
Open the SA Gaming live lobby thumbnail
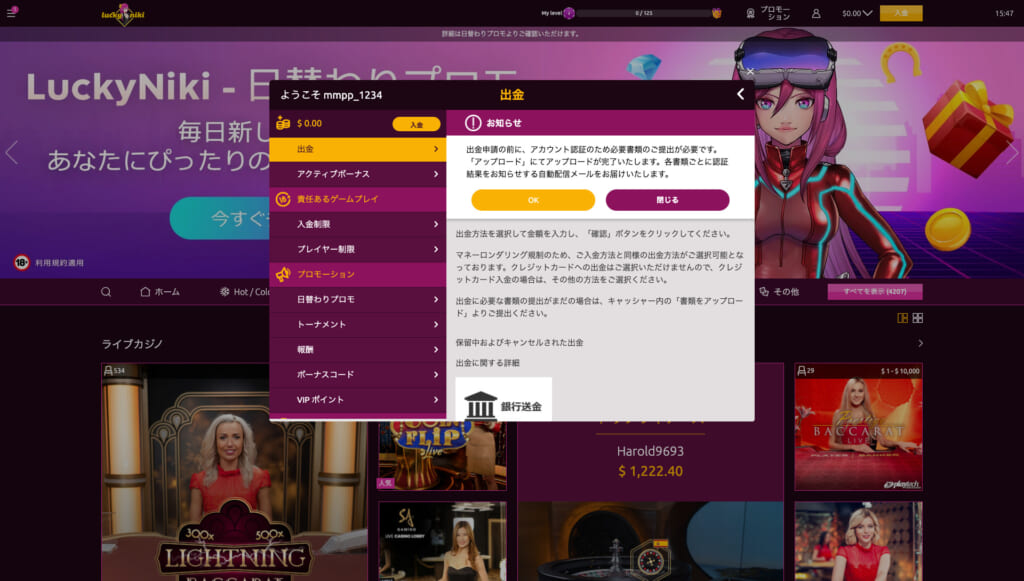point(442,541)
